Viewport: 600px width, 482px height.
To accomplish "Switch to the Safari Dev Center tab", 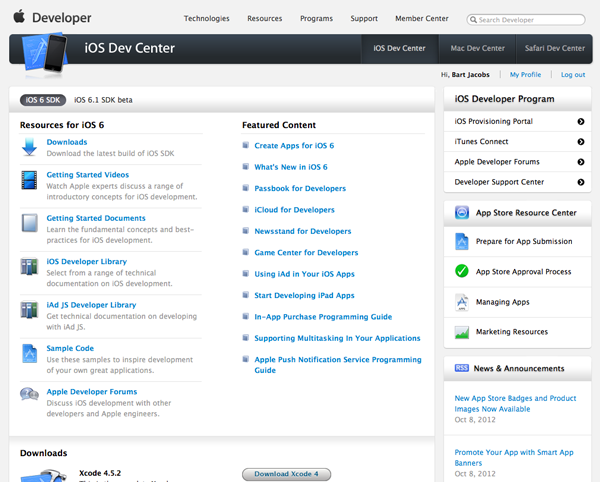I will tap(554, 48).
